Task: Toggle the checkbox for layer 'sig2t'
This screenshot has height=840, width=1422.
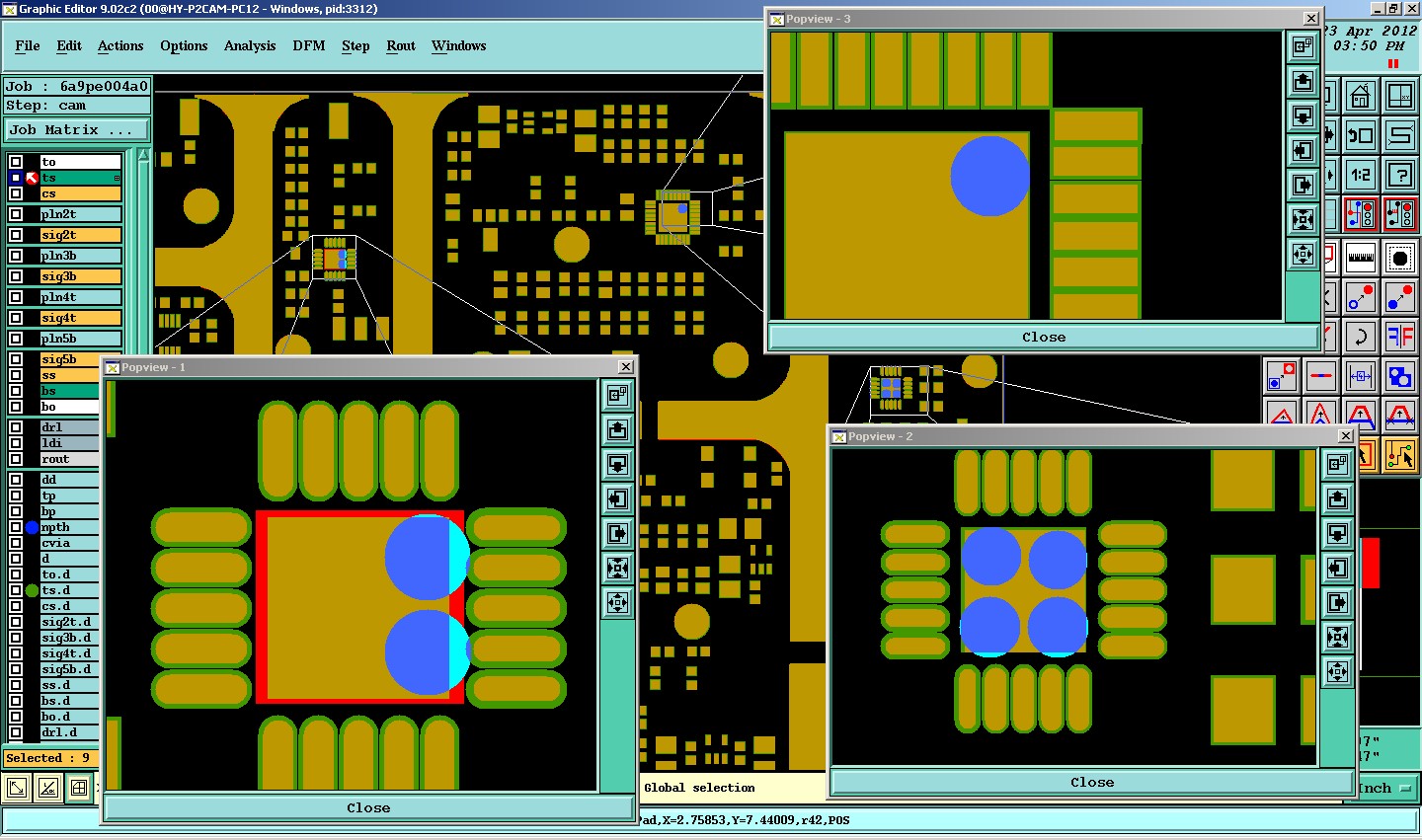Action: (16, 235)
